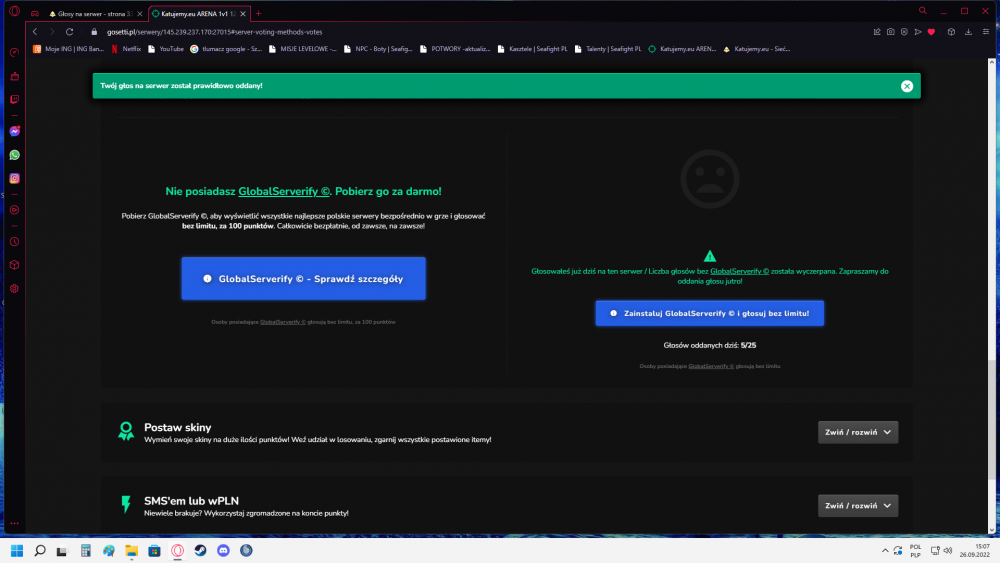Image resolution: width=1000 pixels, height=563 pixels.
Task: Open the Windows Start menu
Action: (17, 551)
